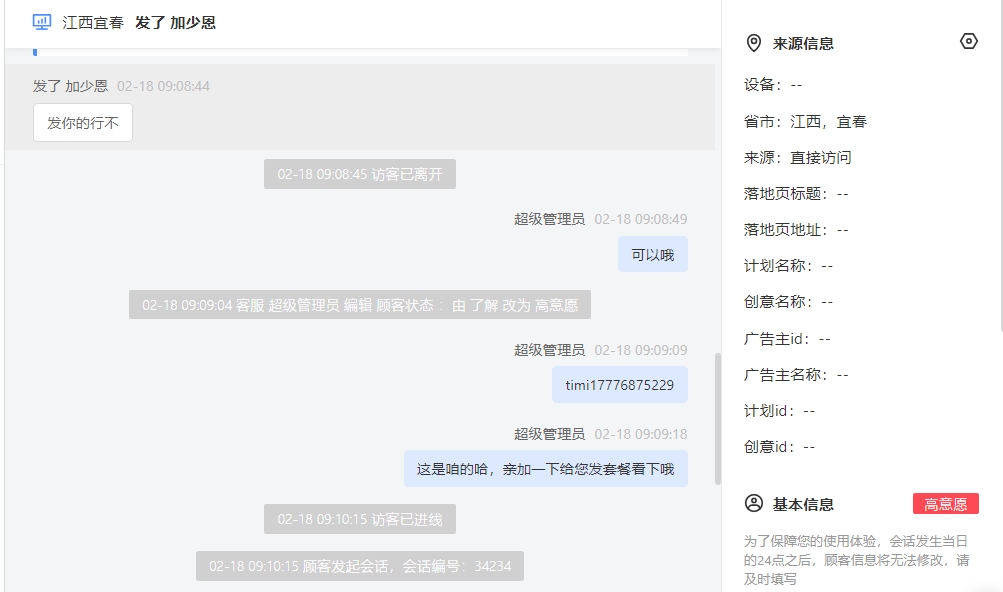Select the visitor message 发你的行不
The height and width of the screenshot is (592, 1003).
tap(83, 123)
